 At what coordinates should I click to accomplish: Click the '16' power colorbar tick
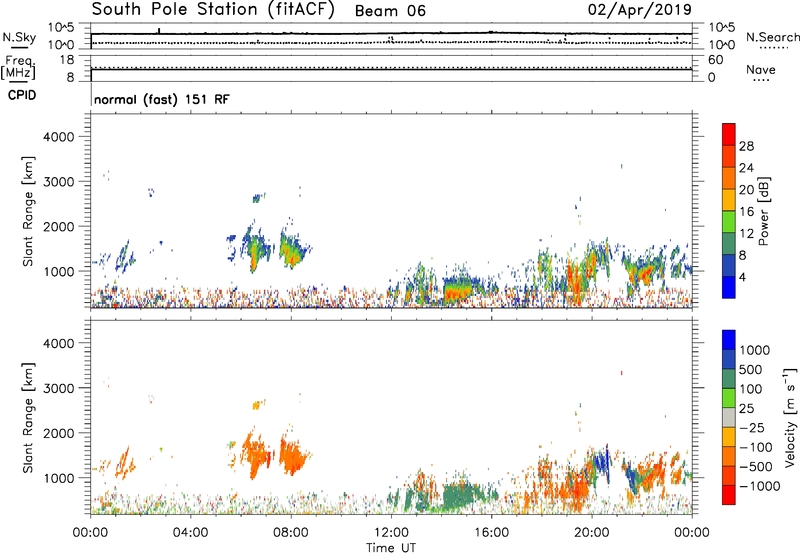tap(746, 212)
